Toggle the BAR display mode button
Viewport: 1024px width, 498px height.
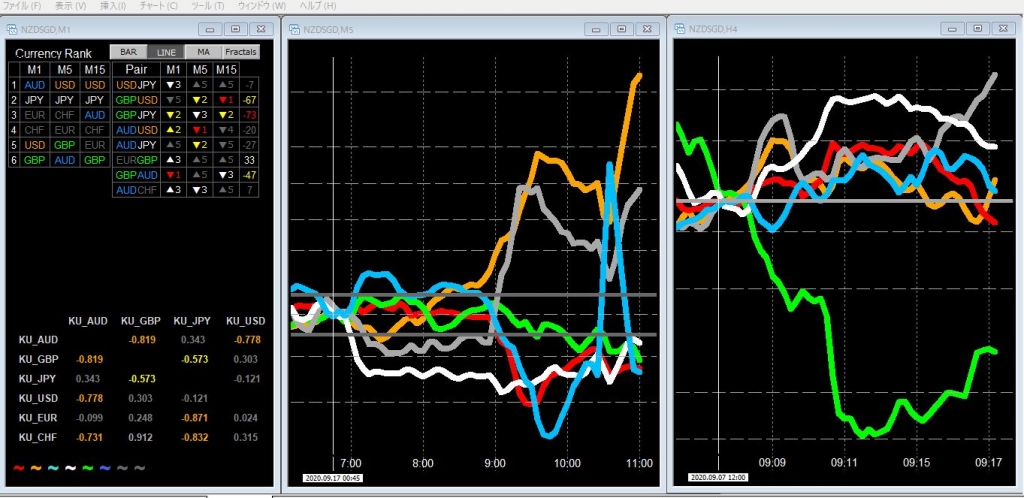129,52
